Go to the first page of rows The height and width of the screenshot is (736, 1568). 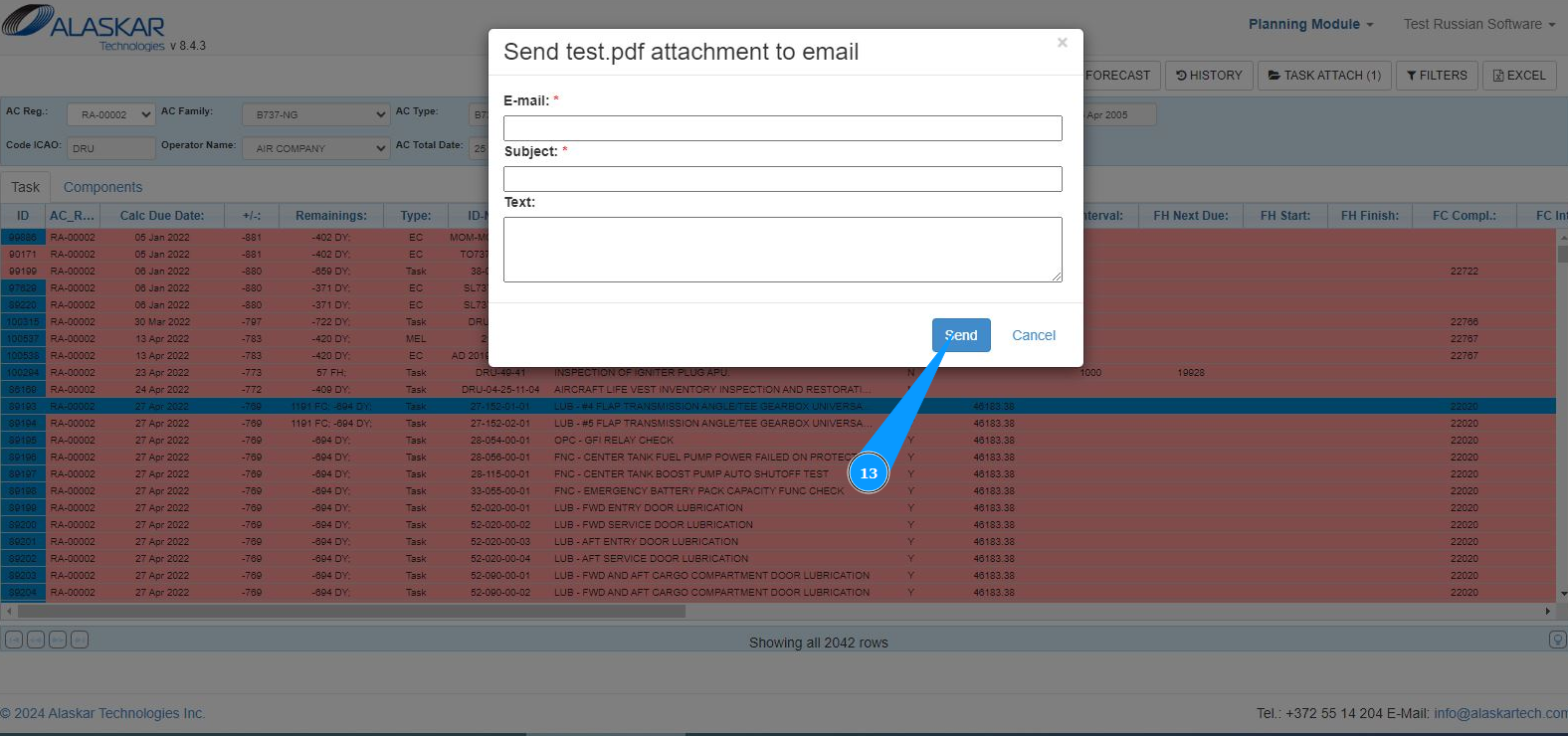click(14, 640)
